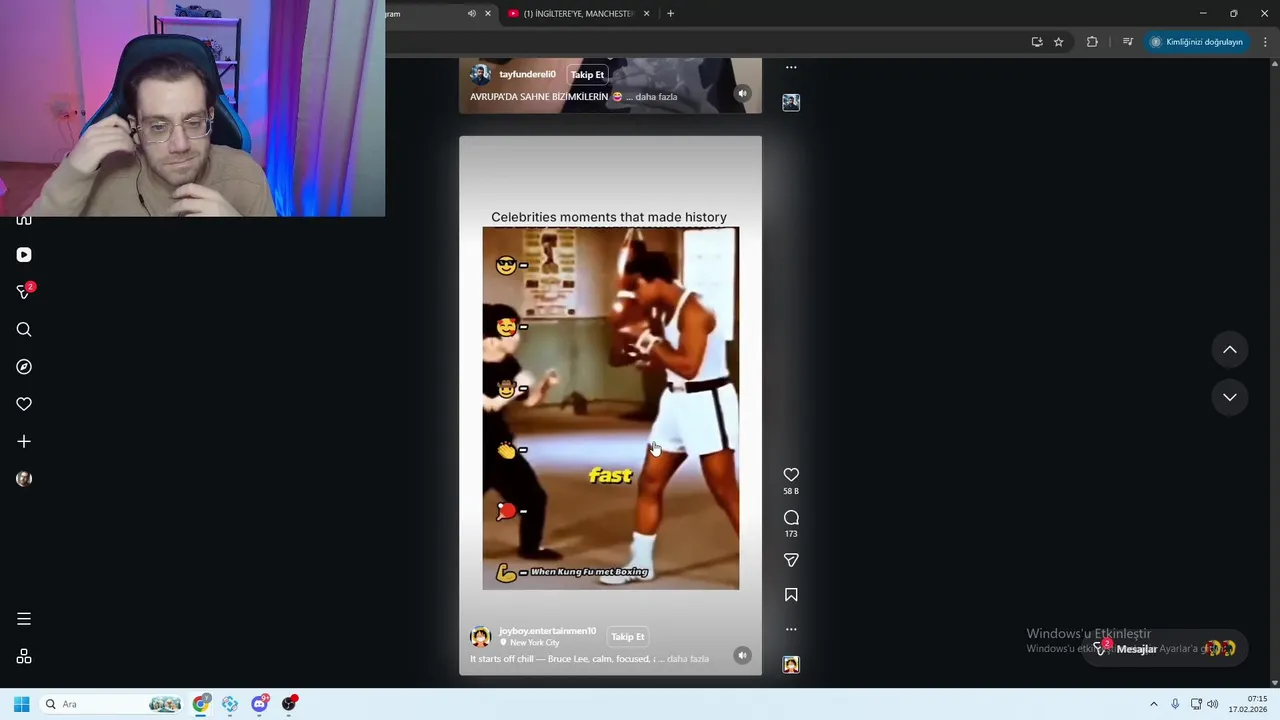The image size is (1280, 720).
Task: Toggle mute on tayfunderel0 reel
Action: pos(742,94)
